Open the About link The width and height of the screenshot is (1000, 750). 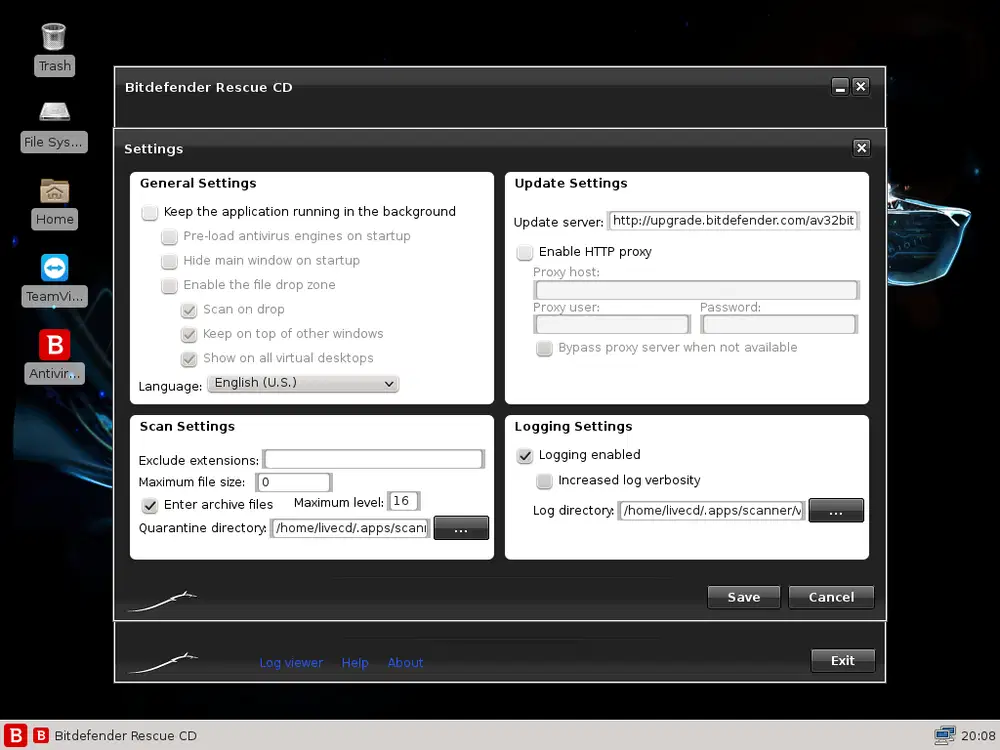406,663
